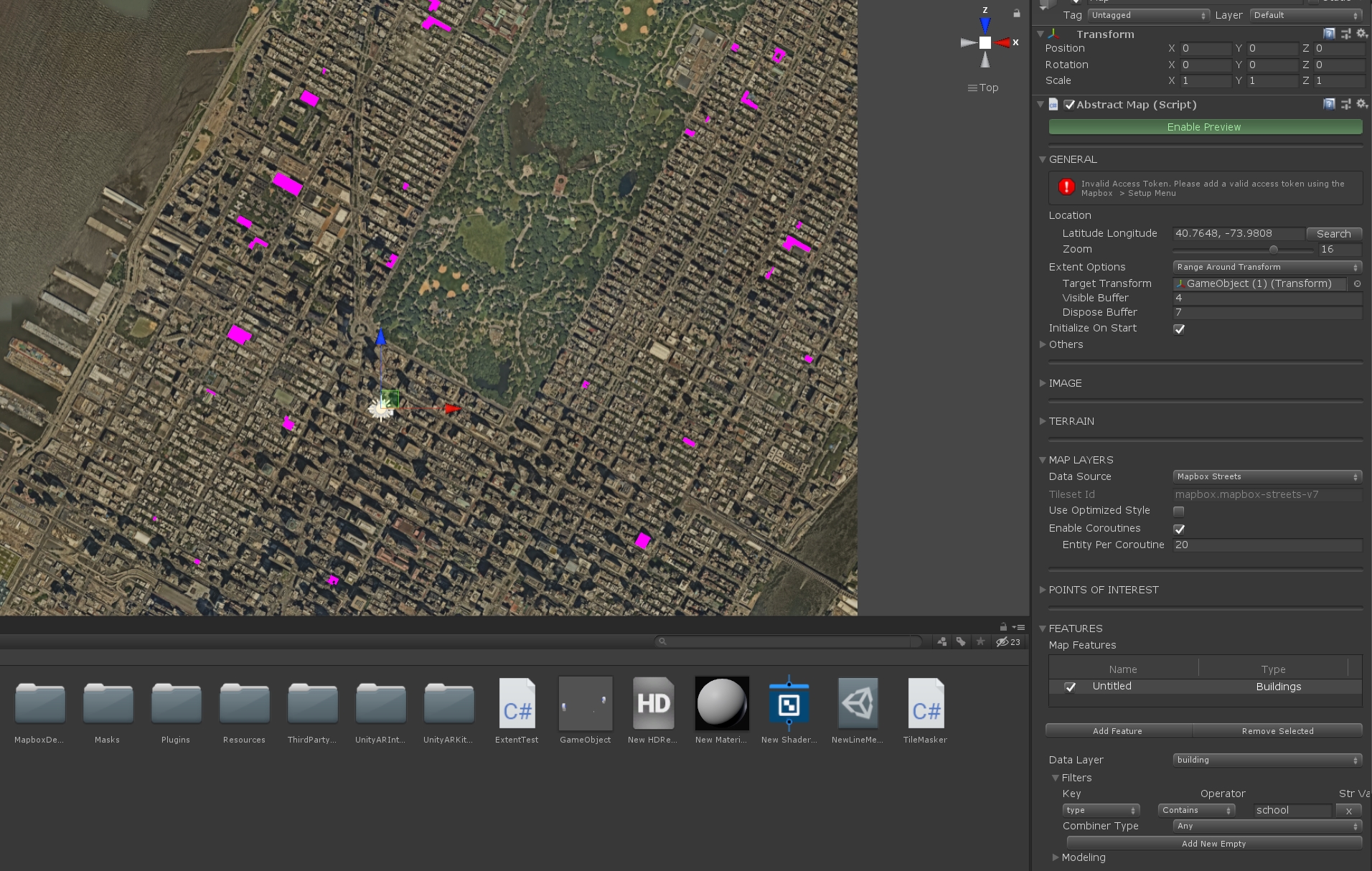Click the favorites star filter icon
The height and width of the screenshot is (871, 1372).
click(980, 641)
